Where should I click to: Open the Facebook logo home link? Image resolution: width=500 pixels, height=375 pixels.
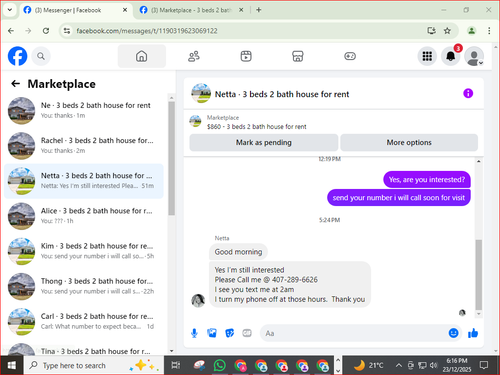pos(17,56)
